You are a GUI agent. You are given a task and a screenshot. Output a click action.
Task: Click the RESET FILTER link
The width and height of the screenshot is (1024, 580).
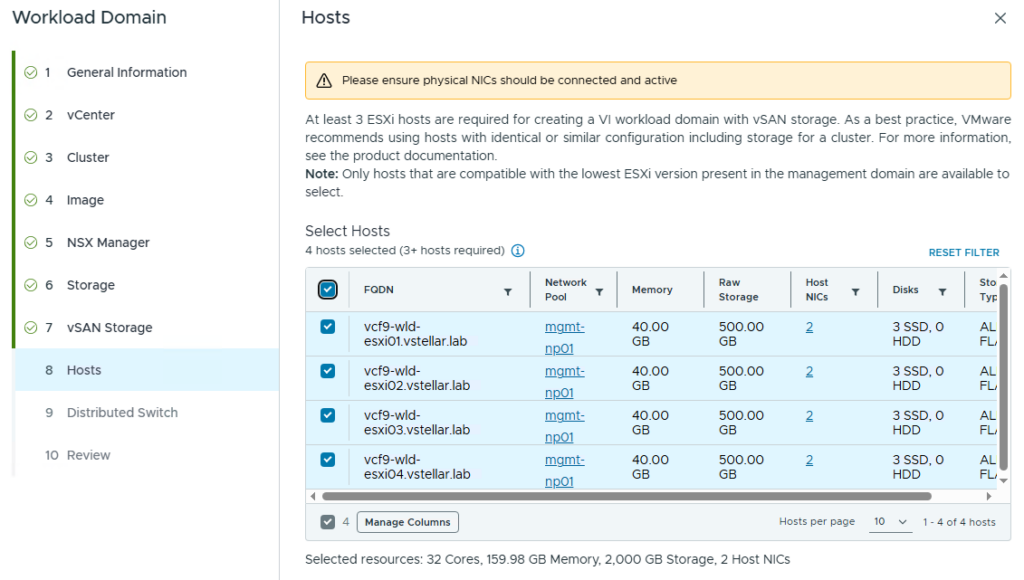[964, 253]
